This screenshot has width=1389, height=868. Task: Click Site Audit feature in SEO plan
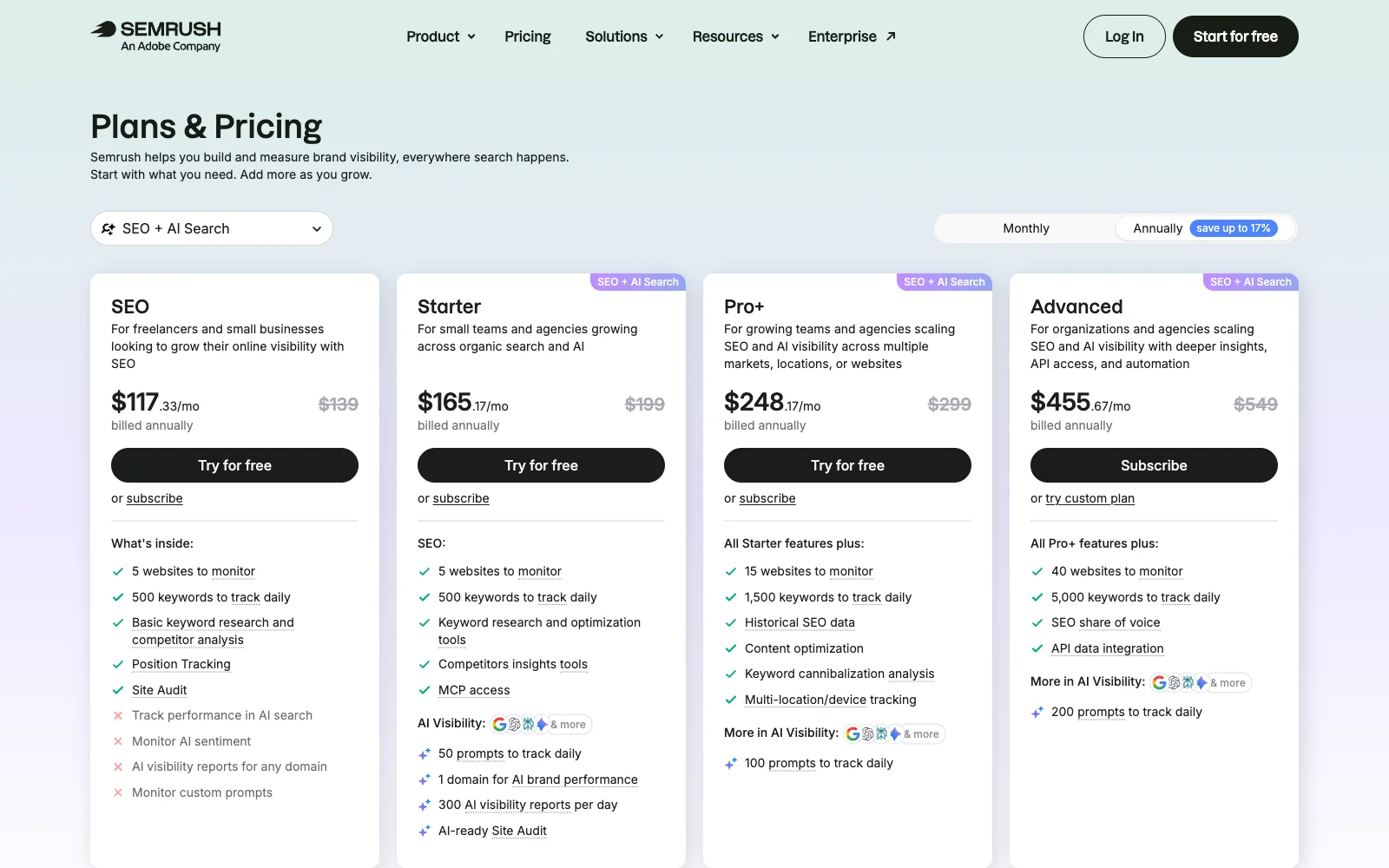point(160,690)
